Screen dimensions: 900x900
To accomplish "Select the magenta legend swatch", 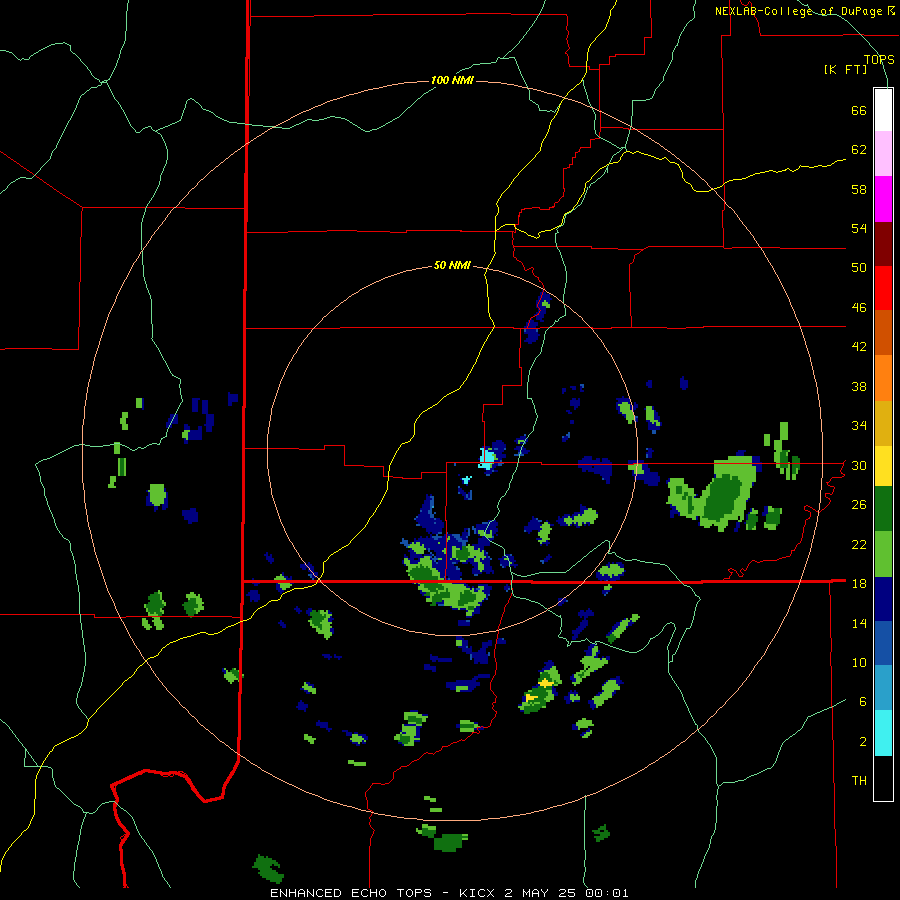I will click(883, 199).
